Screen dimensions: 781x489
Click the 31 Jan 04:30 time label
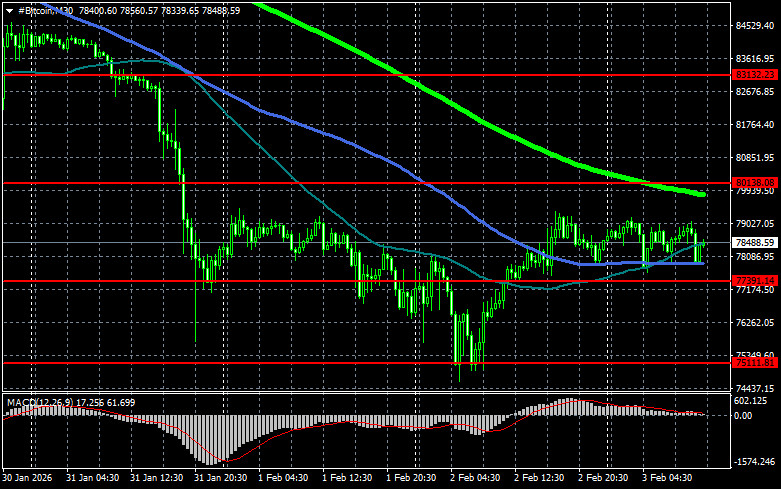coord(93,478)
